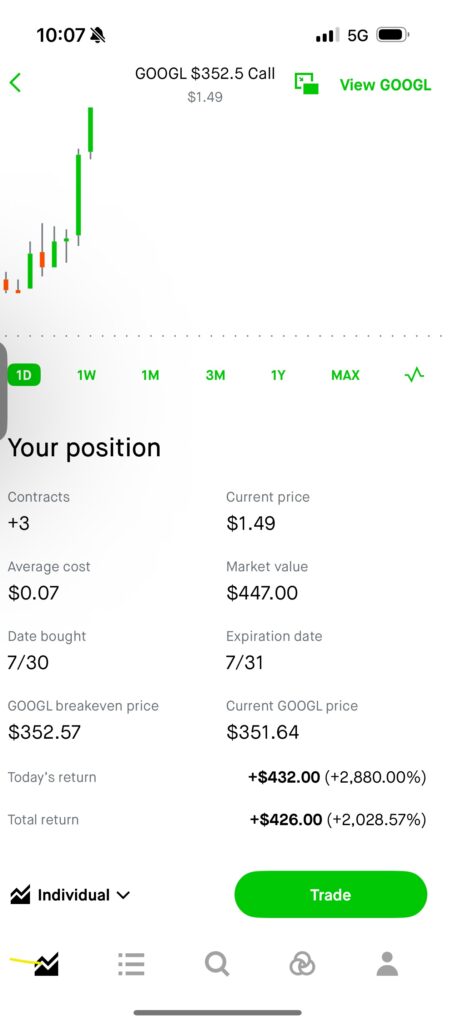Open the interlocking rings tab
453x1024 pixels.
(x=302, y=963)
